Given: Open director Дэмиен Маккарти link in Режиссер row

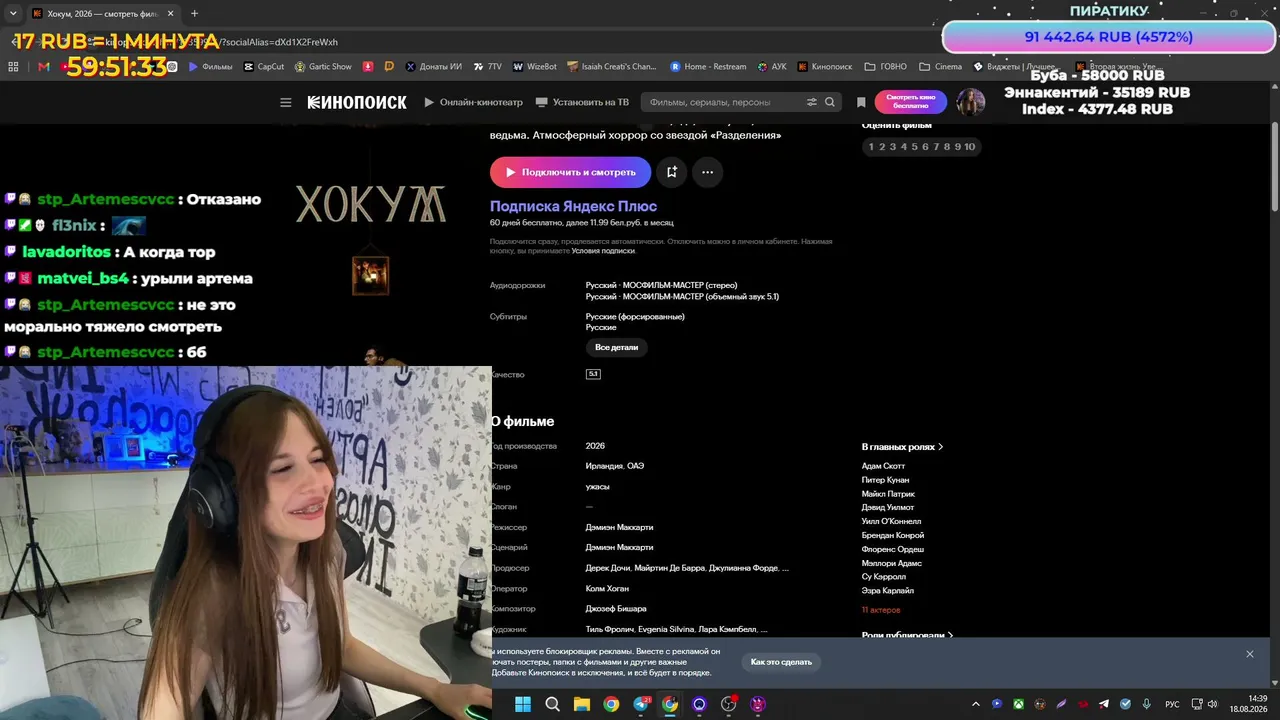Looking at the screenshot, I should coord(619,527).
